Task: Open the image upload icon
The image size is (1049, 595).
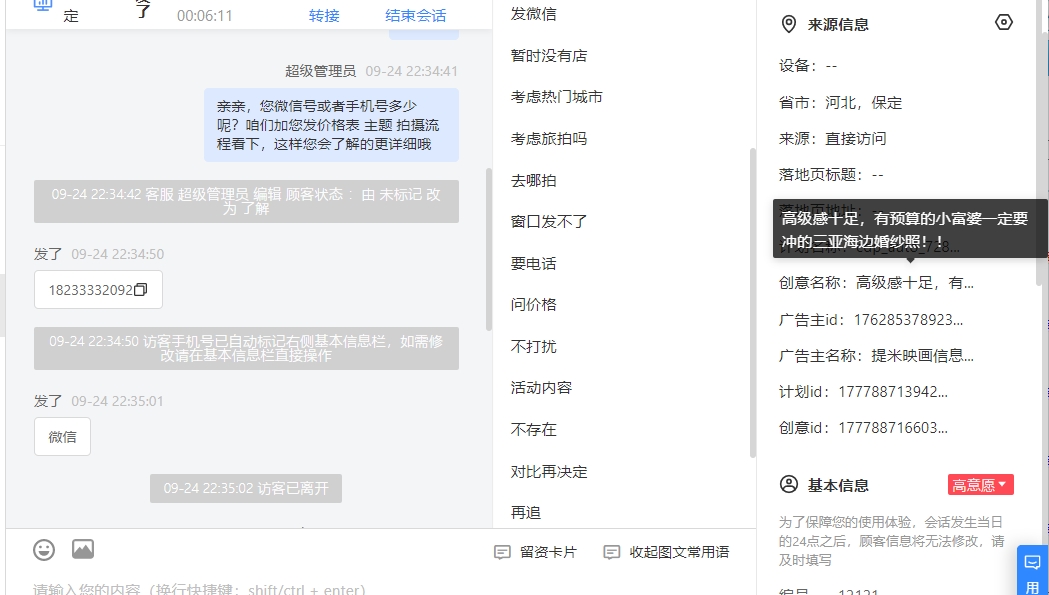Action: click(x=83, y=549)
